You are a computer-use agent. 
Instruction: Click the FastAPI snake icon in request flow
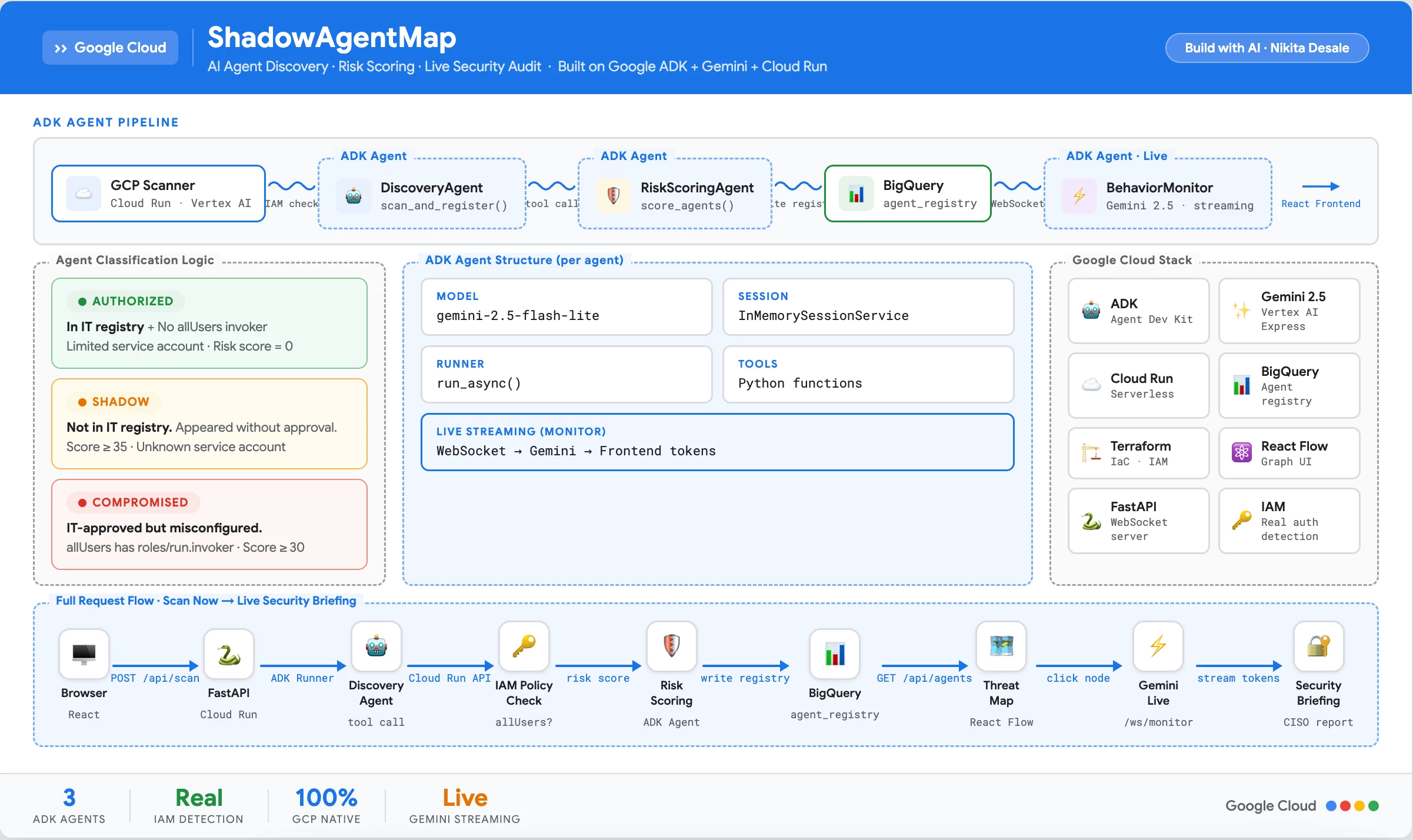click(x=228, y=654)
